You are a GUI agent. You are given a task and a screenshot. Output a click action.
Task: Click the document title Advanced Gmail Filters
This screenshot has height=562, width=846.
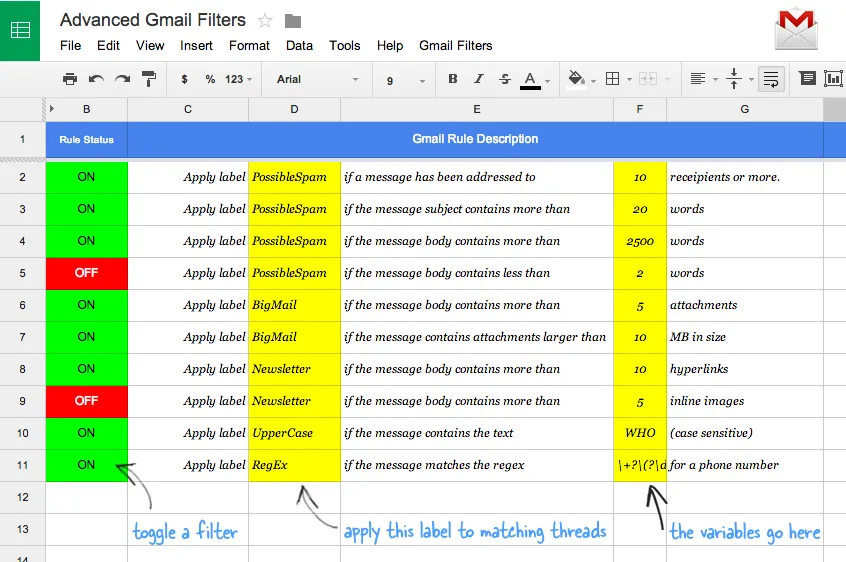pyautogui.click(x=153, y=20)
